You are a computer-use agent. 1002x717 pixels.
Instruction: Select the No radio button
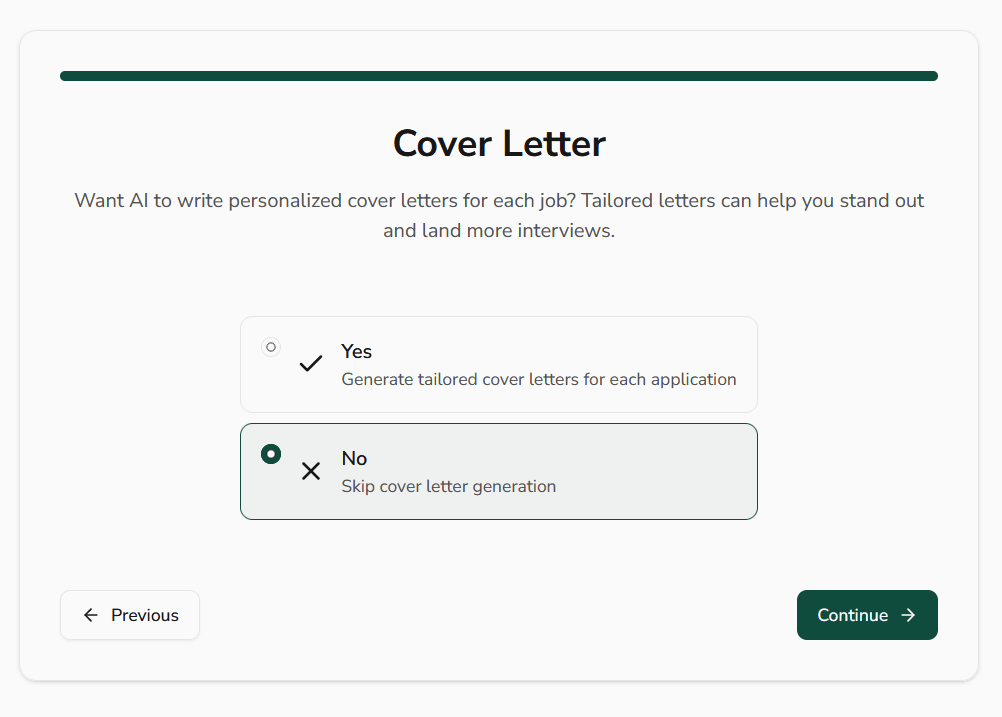click(270, 454)
